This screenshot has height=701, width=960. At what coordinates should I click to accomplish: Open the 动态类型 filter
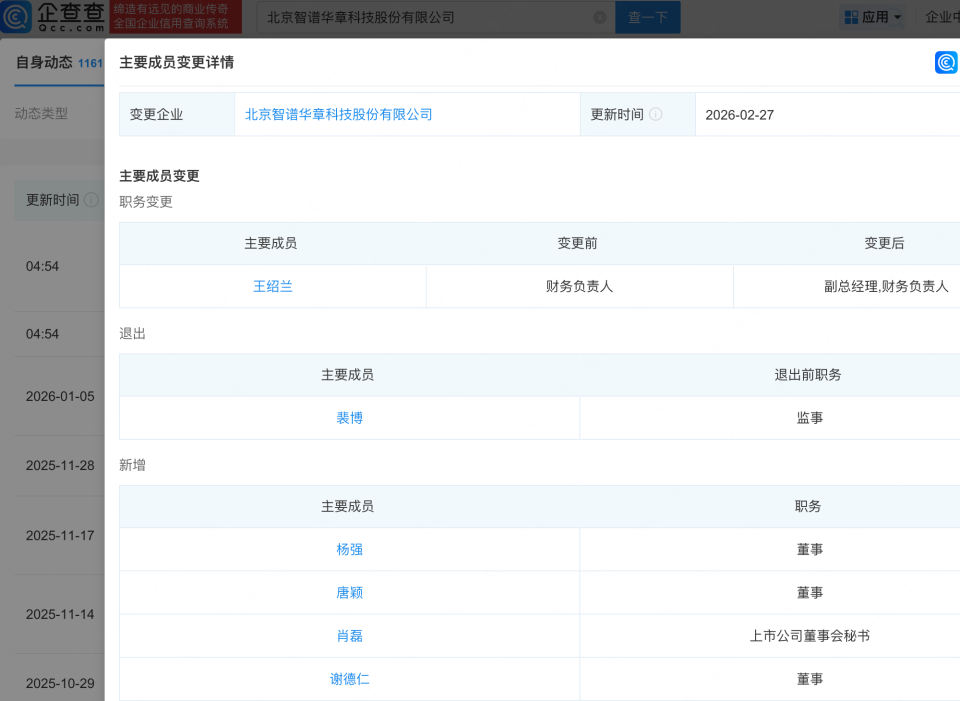40,112
